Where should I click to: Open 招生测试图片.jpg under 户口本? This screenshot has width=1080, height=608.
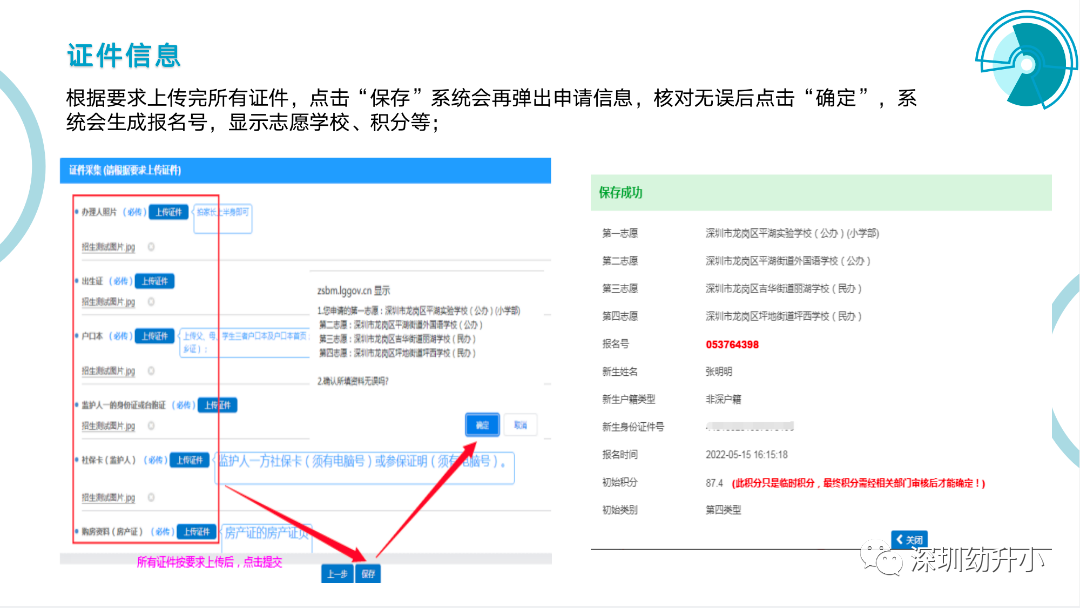[x=108, y=370]
